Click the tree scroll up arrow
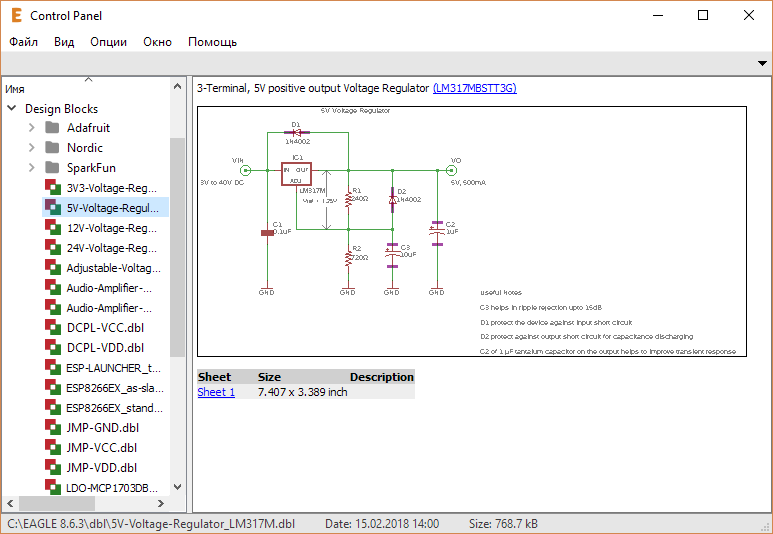773x534 pixels. click(177, 86)
